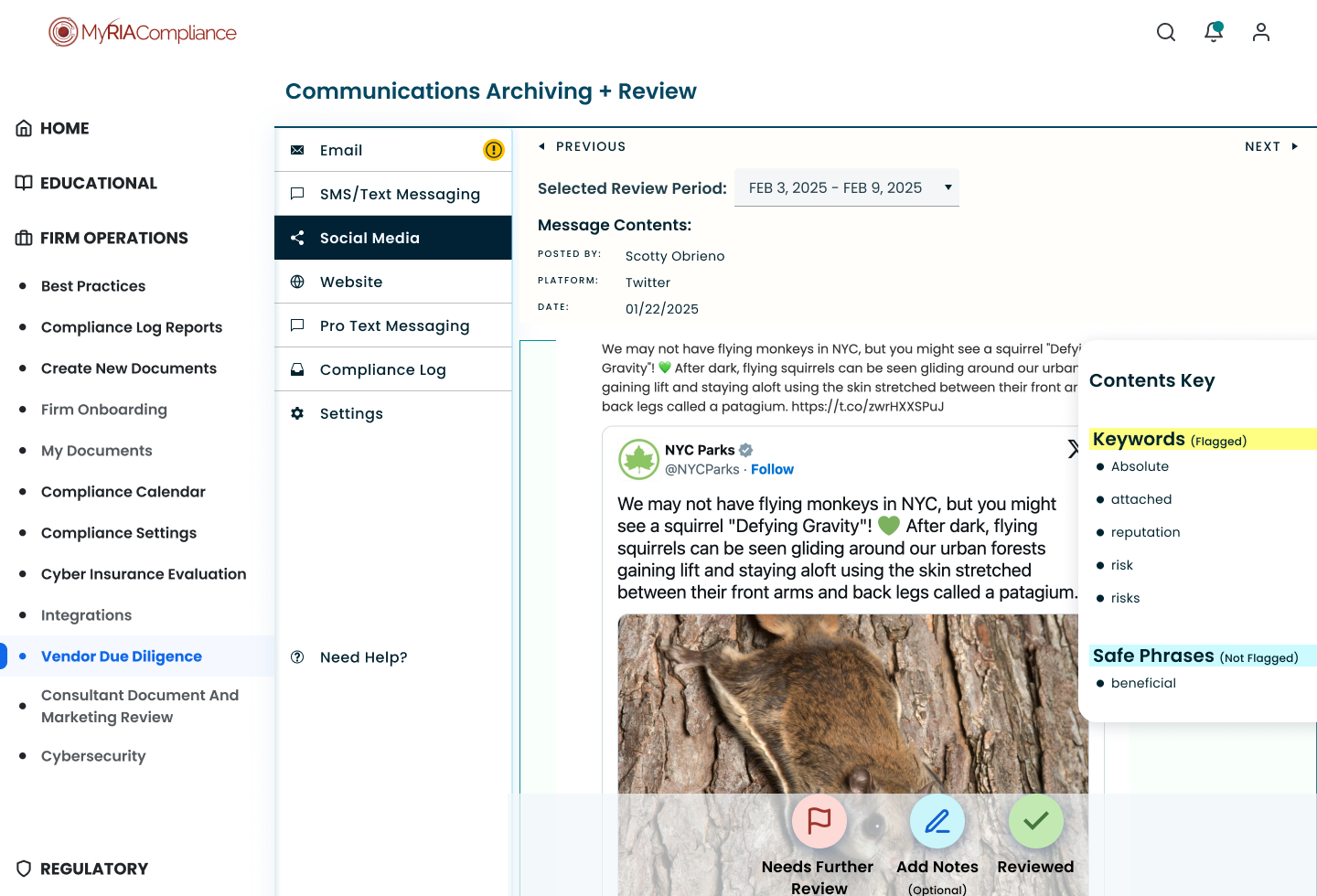Click the Reviewed checkmark icon
Viewport: 1317px width, 896px height.
1036,821
